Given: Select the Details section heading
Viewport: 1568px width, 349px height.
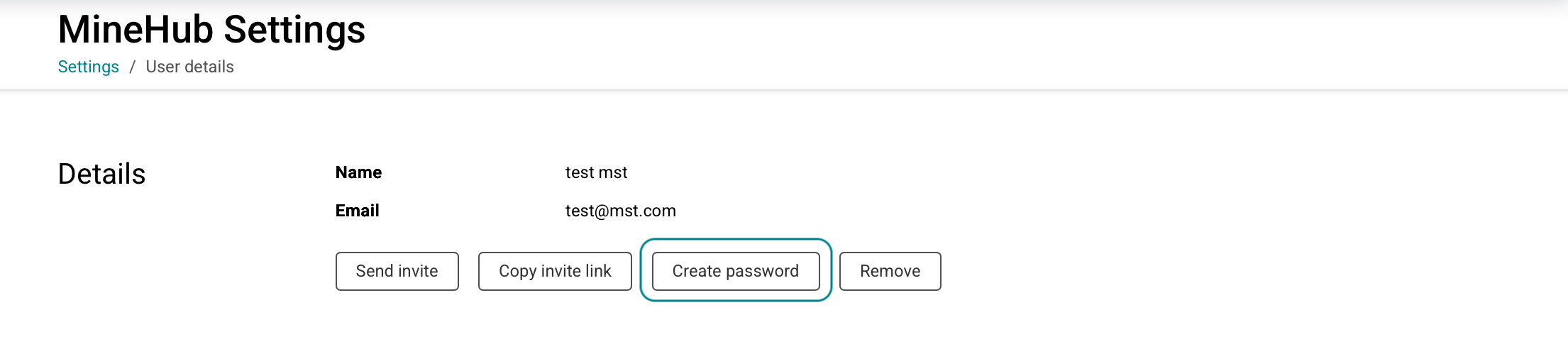Looking at the screenshot, I should click(101, 174).
